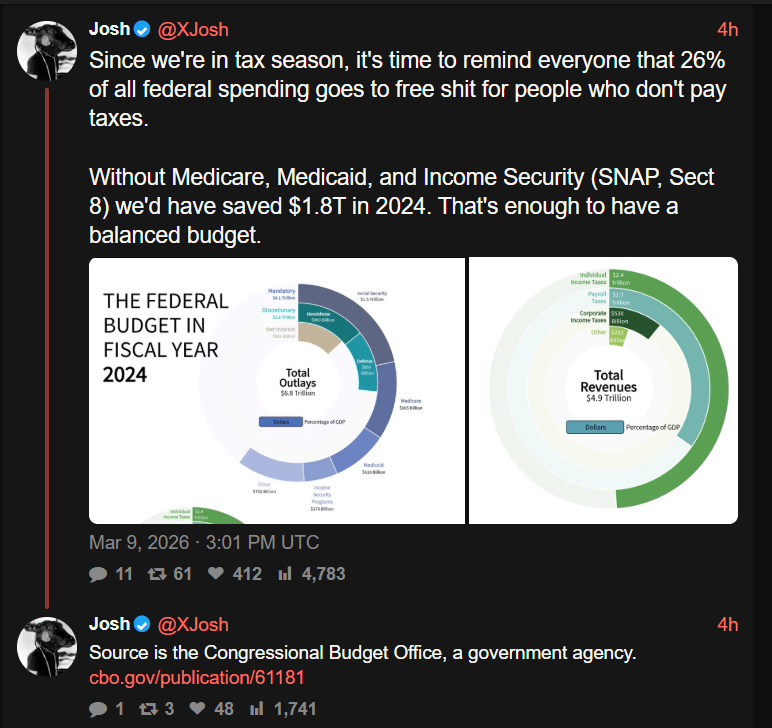Open the Total Outlays budget chart image
The height and width of the screenshot is (728, 772).
[277, 390]
